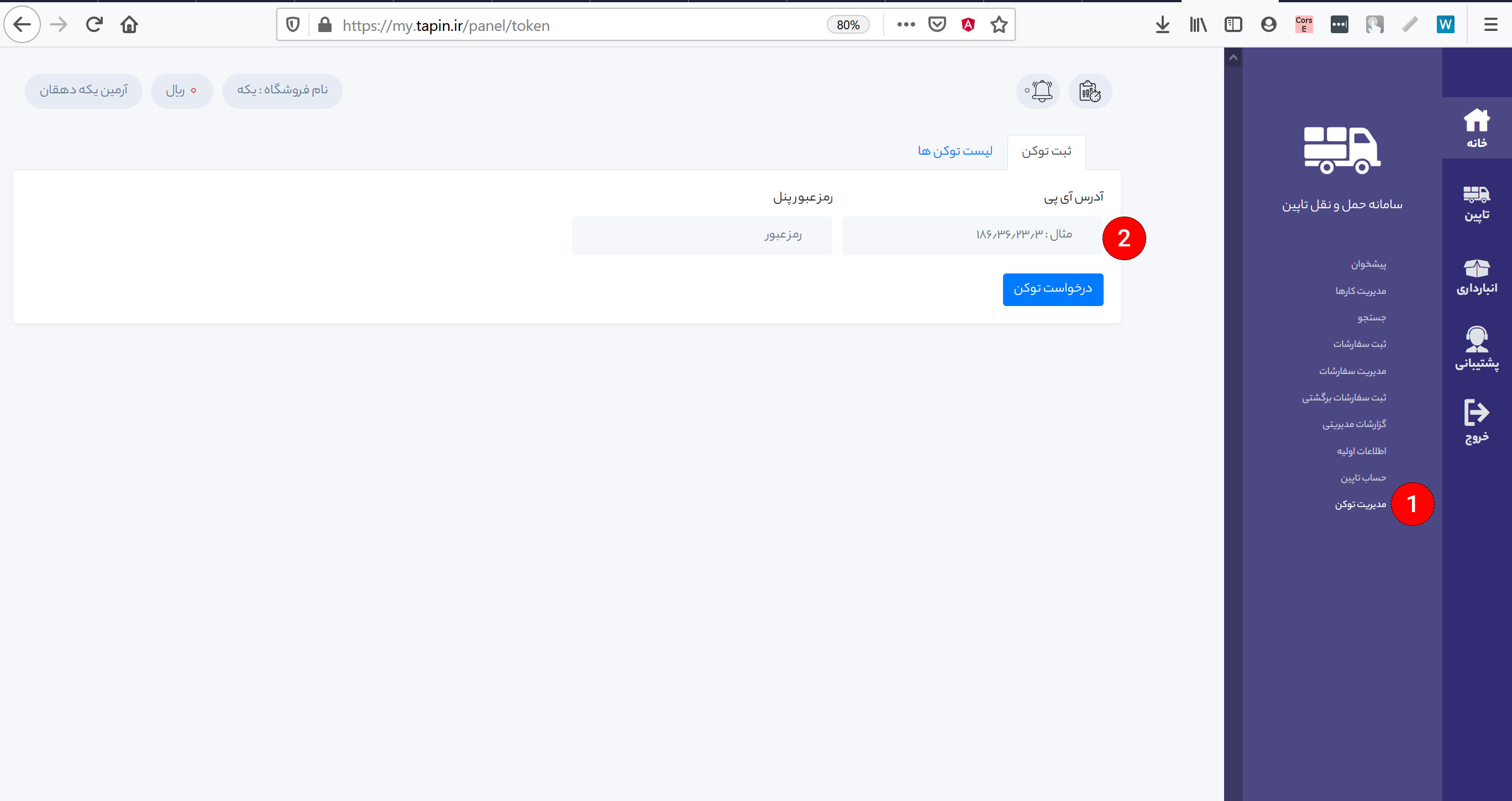The image size is (1512, 801).
Task: Click the sidebar scroll up arrow
Action: tap(1233, 57)
